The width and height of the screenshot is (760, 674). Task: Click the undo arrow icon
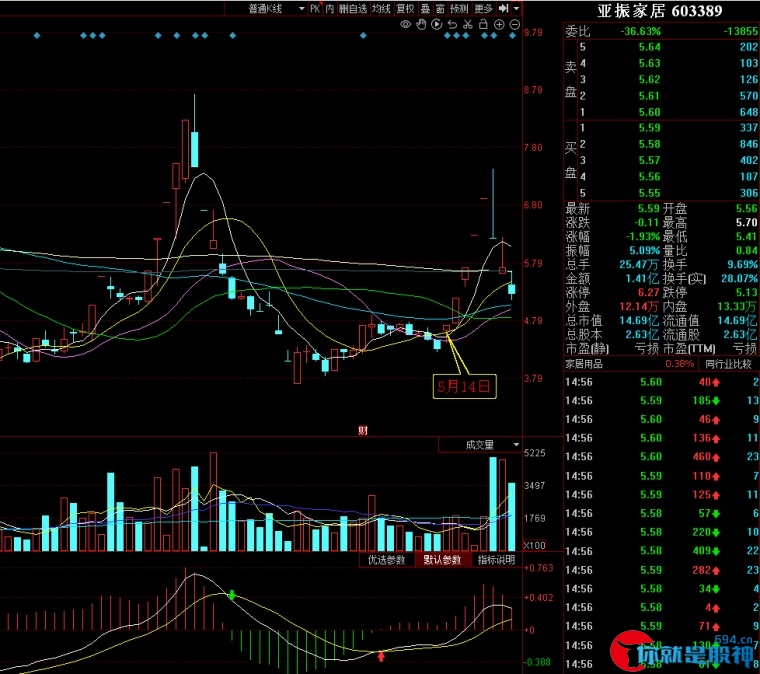(x=452, y=24)
